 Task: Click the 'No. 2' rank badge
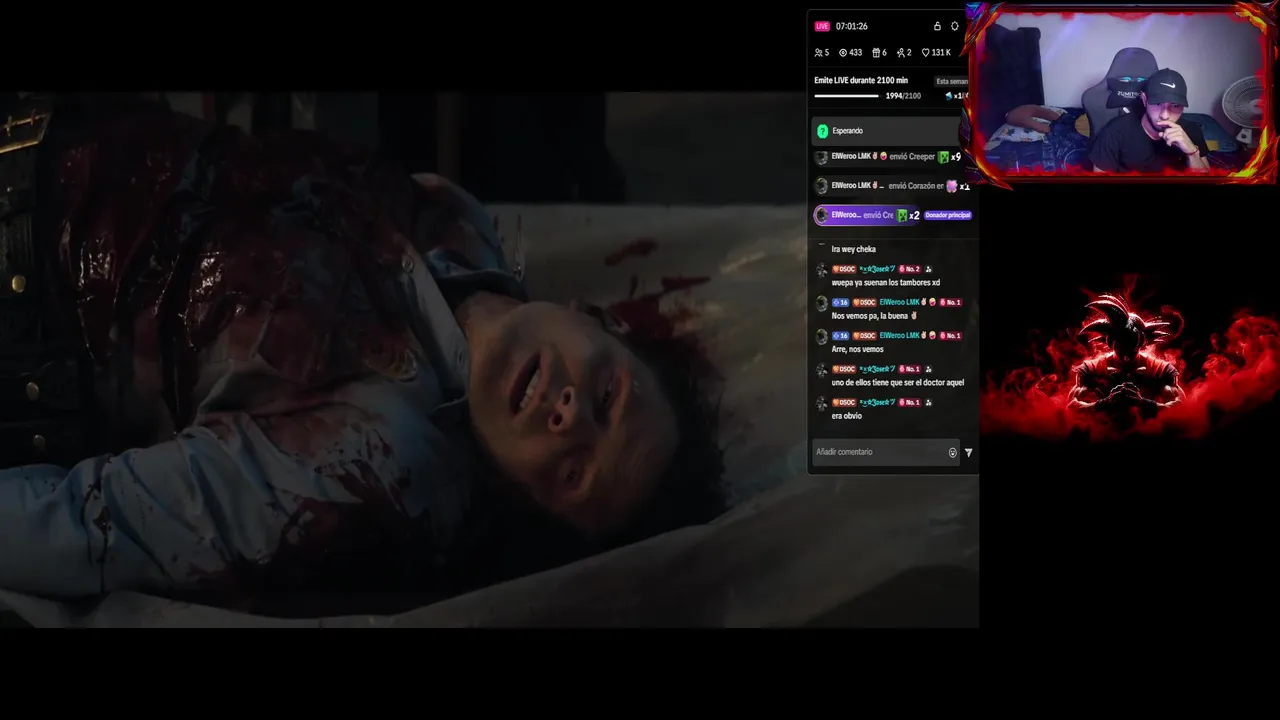tap(909, 269)
